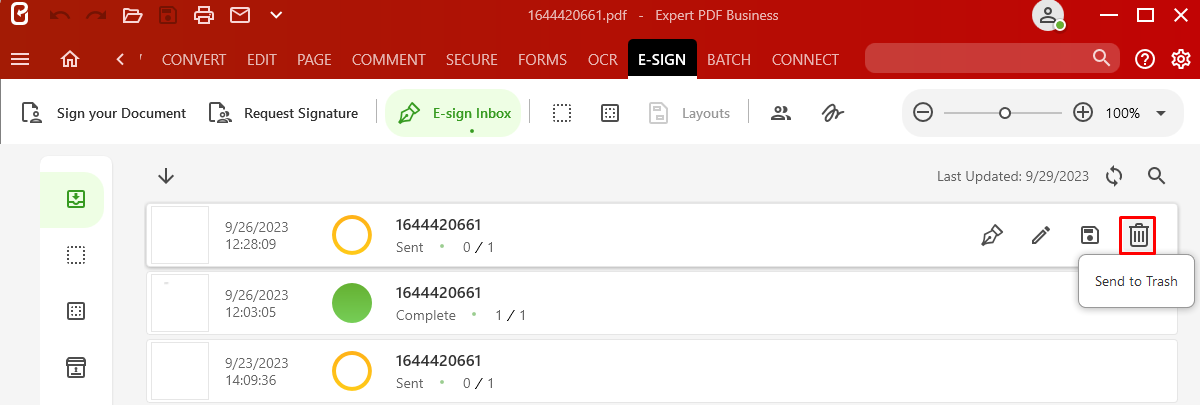The image size is (1200, 405).
Task: Zoom out with the minus circle
Action: point(923,113)
